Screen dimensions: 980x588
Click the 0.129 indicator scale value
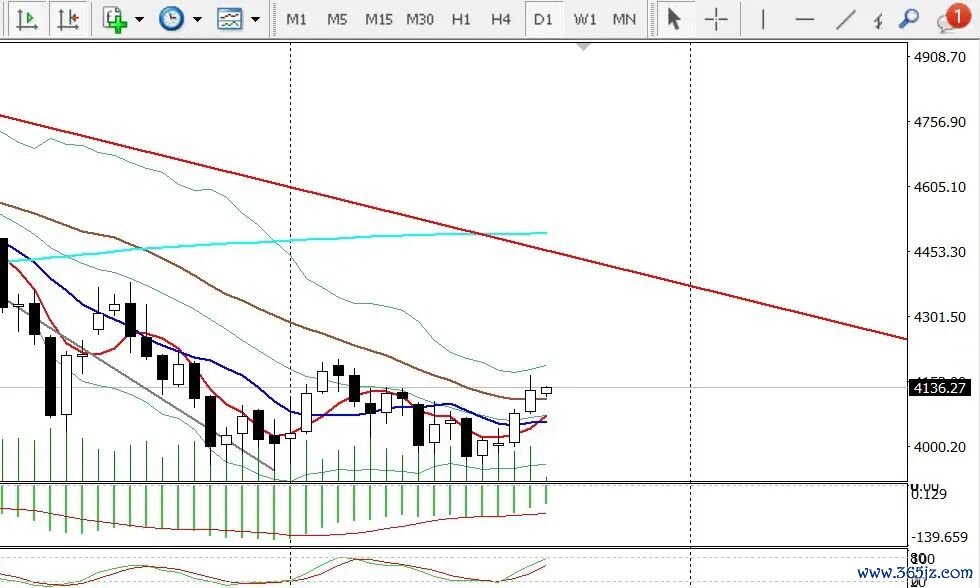[929, 494]
